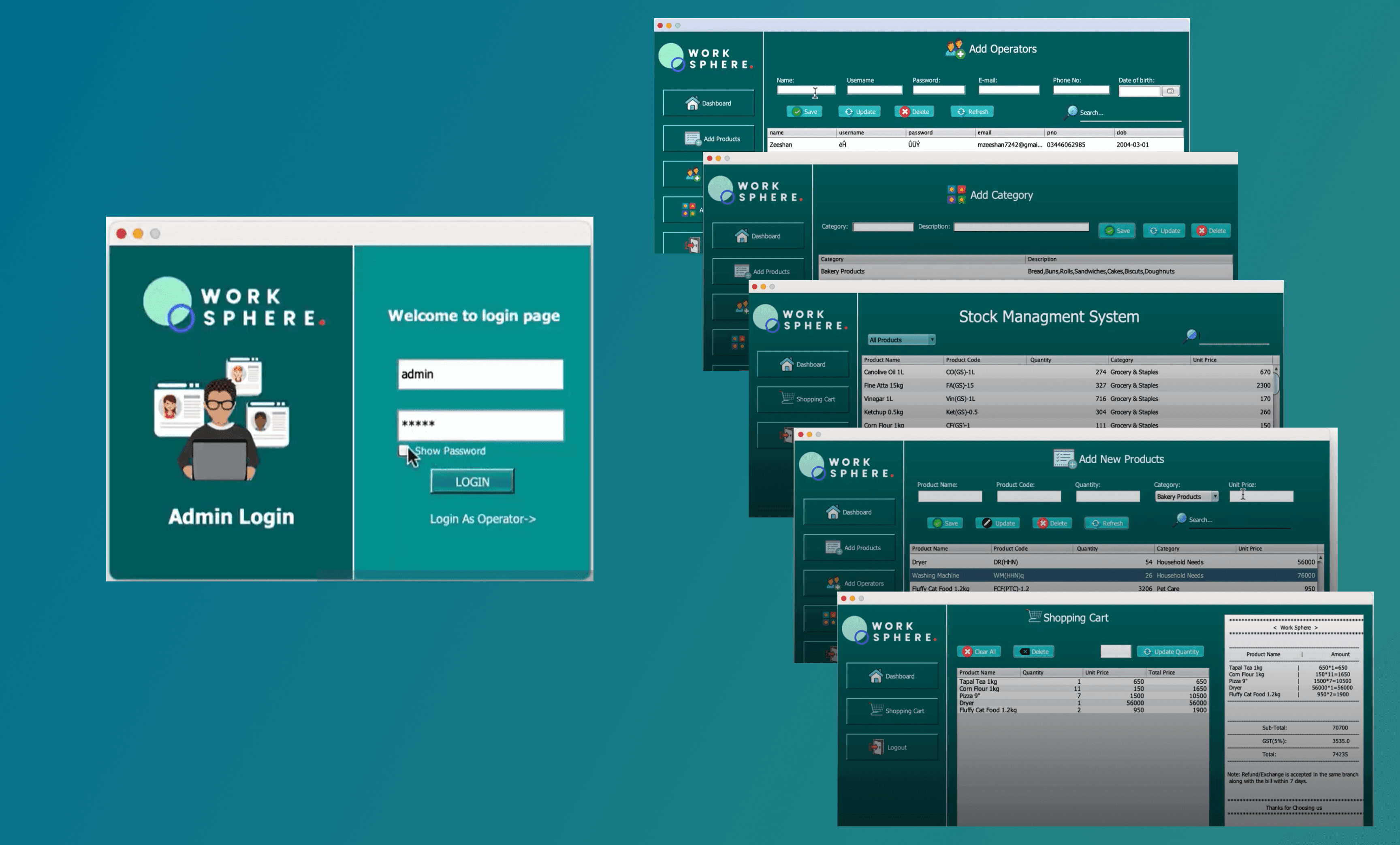Open the Date of birth calendar picker

(1170, 91)
